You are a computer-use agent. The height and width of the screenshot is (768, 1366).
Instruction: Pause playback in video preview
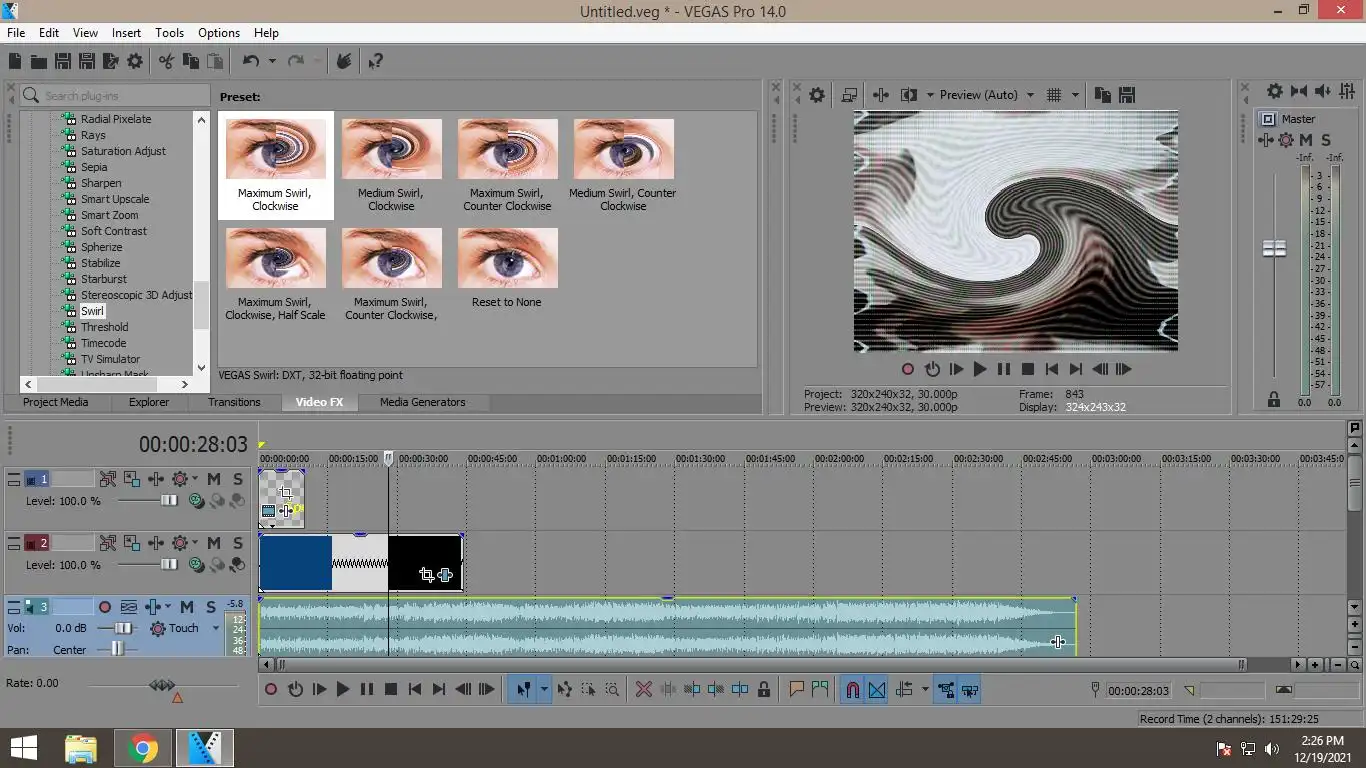click(1003, 369)
